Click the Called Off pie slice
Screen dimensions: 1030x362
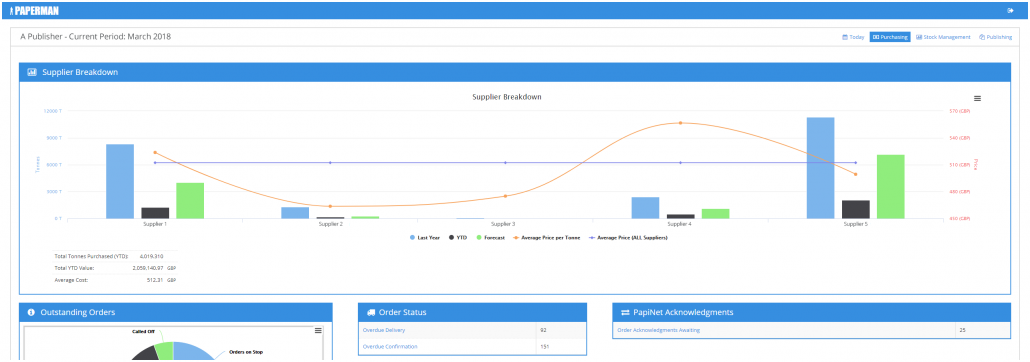pyautogui.click(x=166, y=351)
